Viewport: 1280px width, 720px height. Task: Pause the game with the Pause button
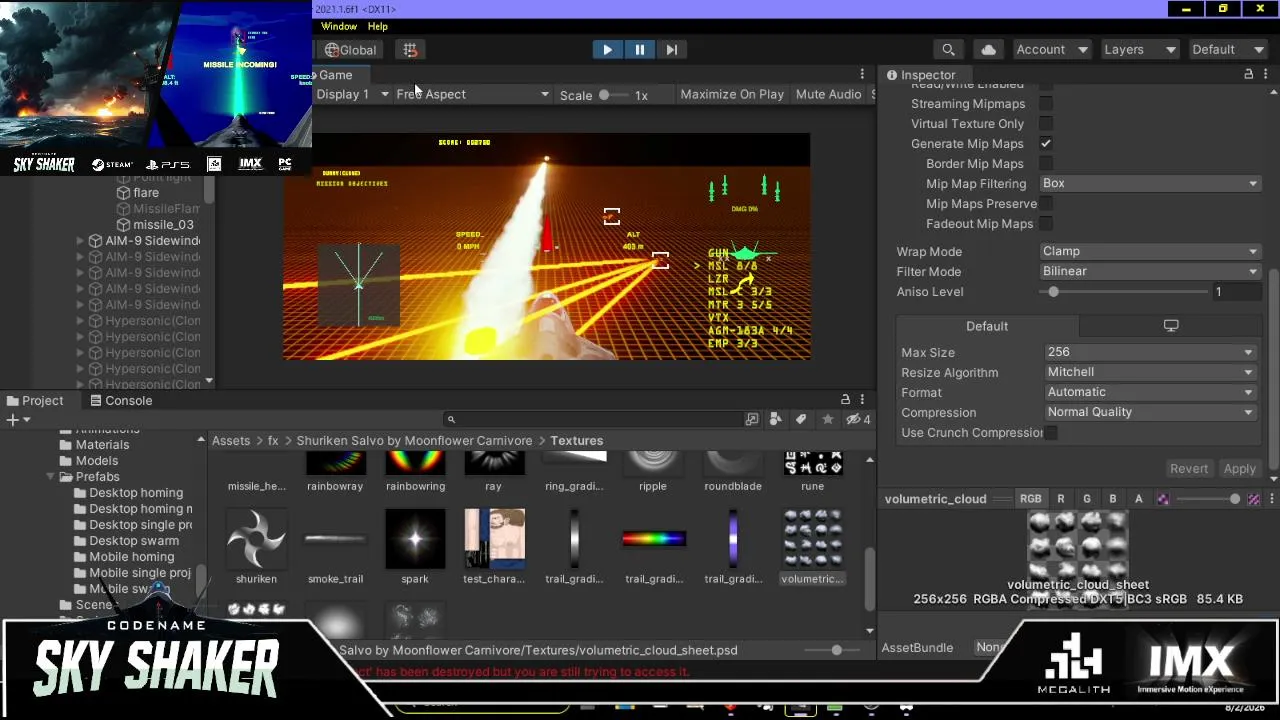pos(640,49)
